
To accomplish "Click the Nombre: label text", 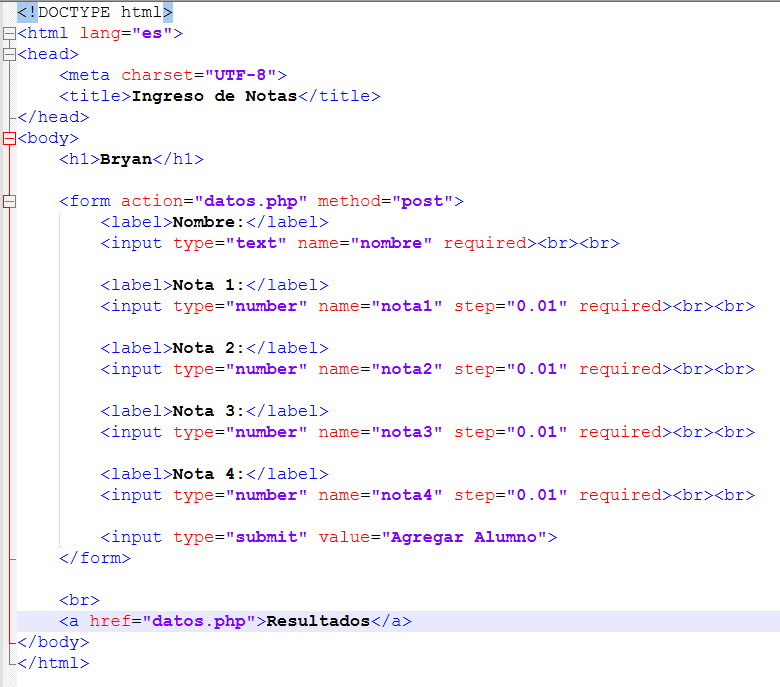I will [209, 222].
